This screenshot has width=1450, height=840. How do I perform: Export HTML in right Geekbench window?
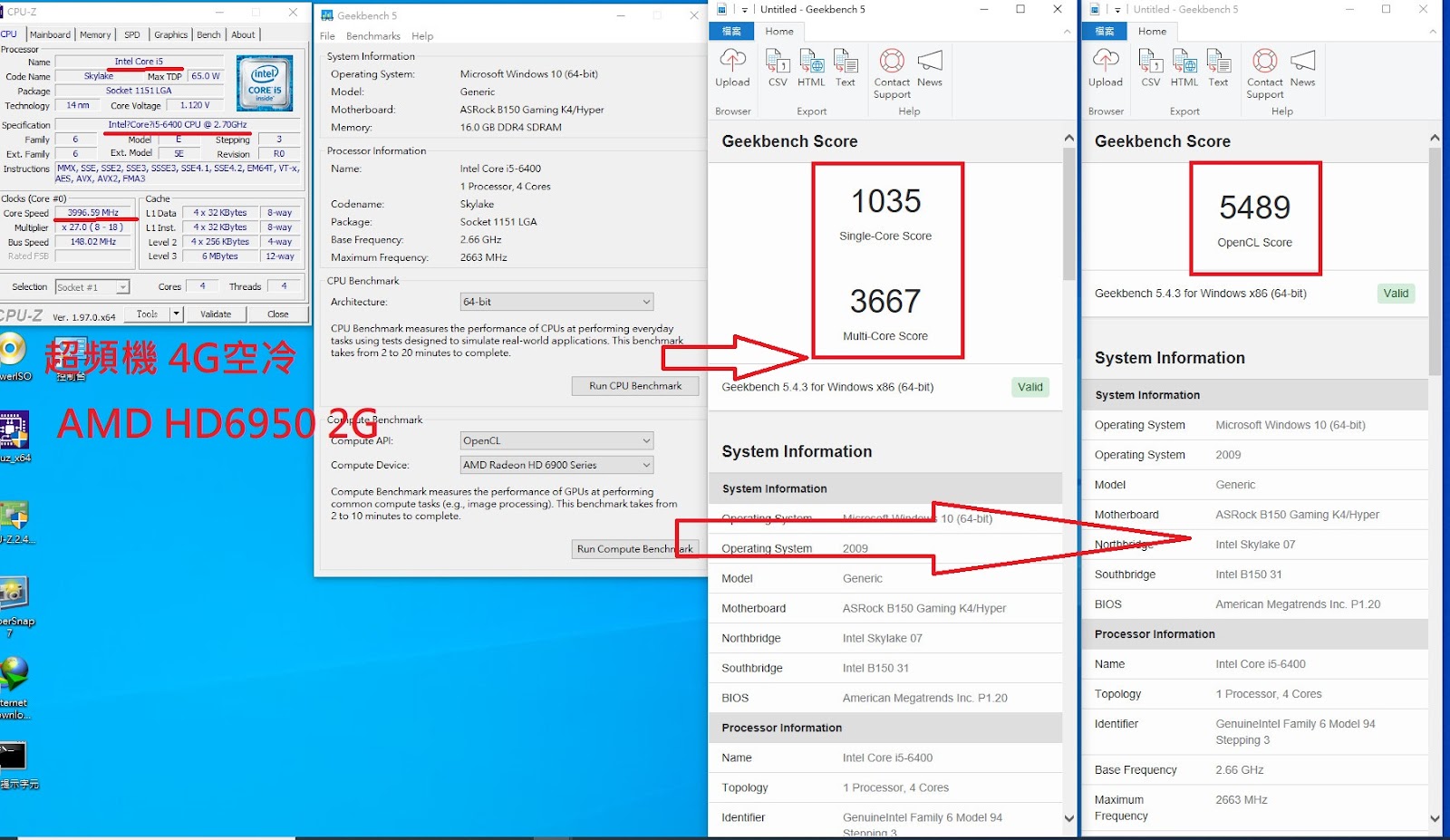(x=1184, y=61)
